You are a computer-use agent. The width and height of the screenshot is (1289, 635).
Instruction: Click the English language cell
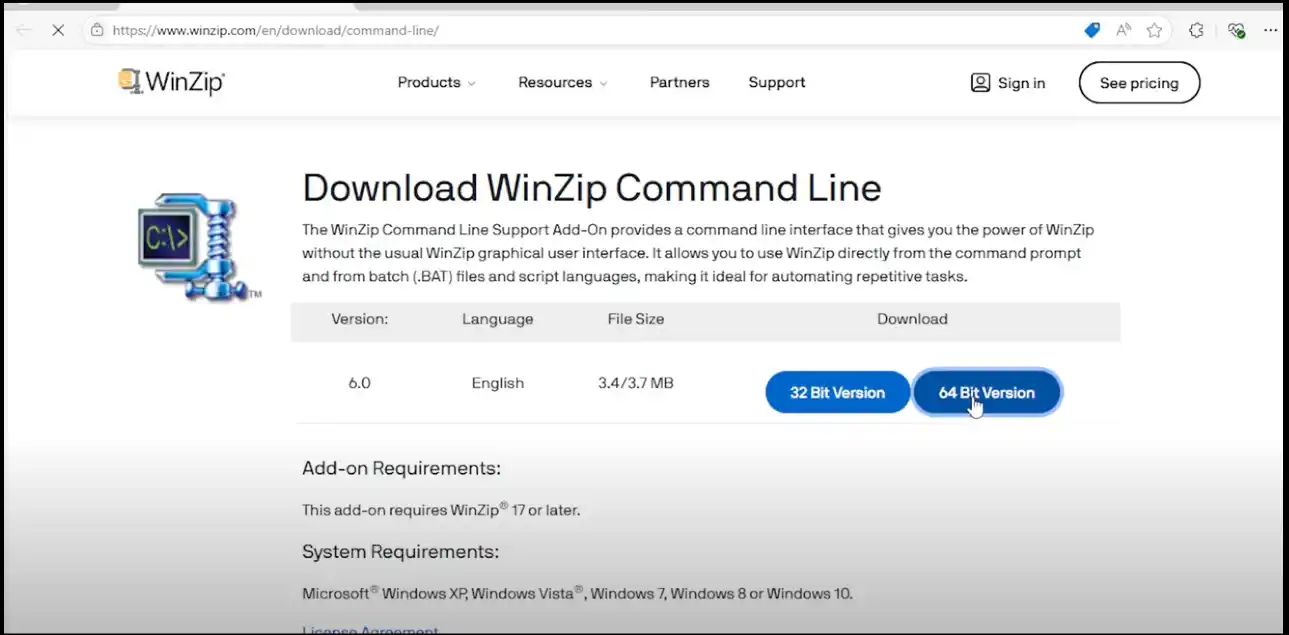(498, 383)
